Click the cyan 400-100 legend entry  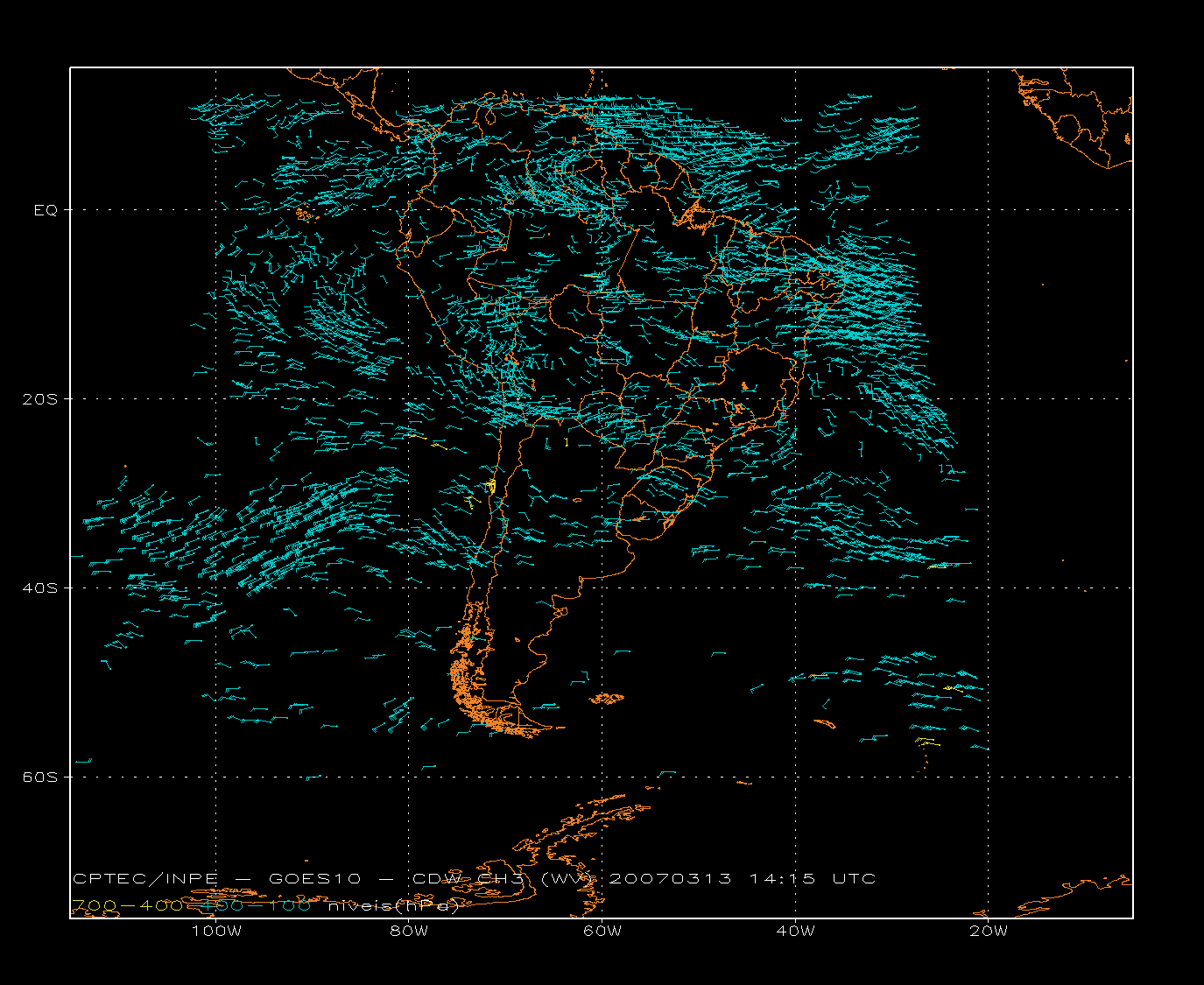click(256, 905)
